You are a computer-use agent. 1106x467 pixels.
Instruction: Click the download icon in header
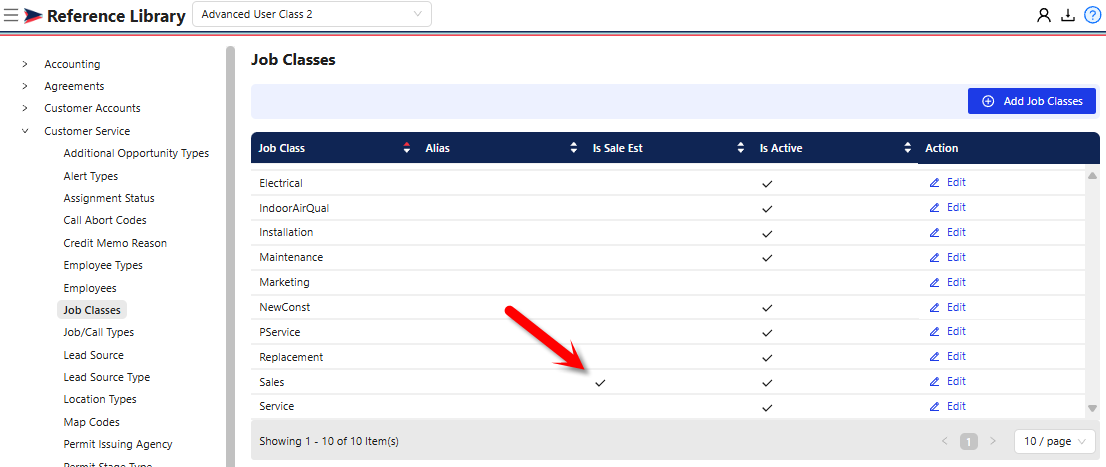1068,15
